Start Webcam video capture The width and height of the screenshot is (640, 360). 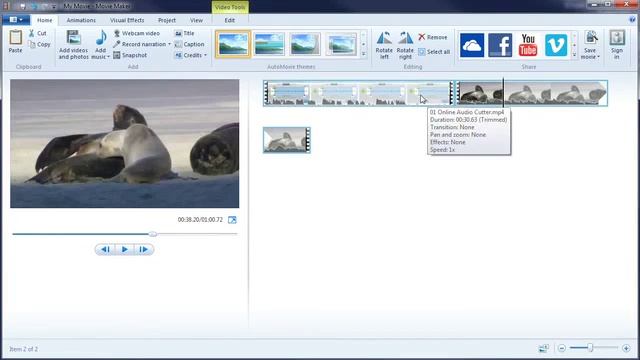pos(137,33)
